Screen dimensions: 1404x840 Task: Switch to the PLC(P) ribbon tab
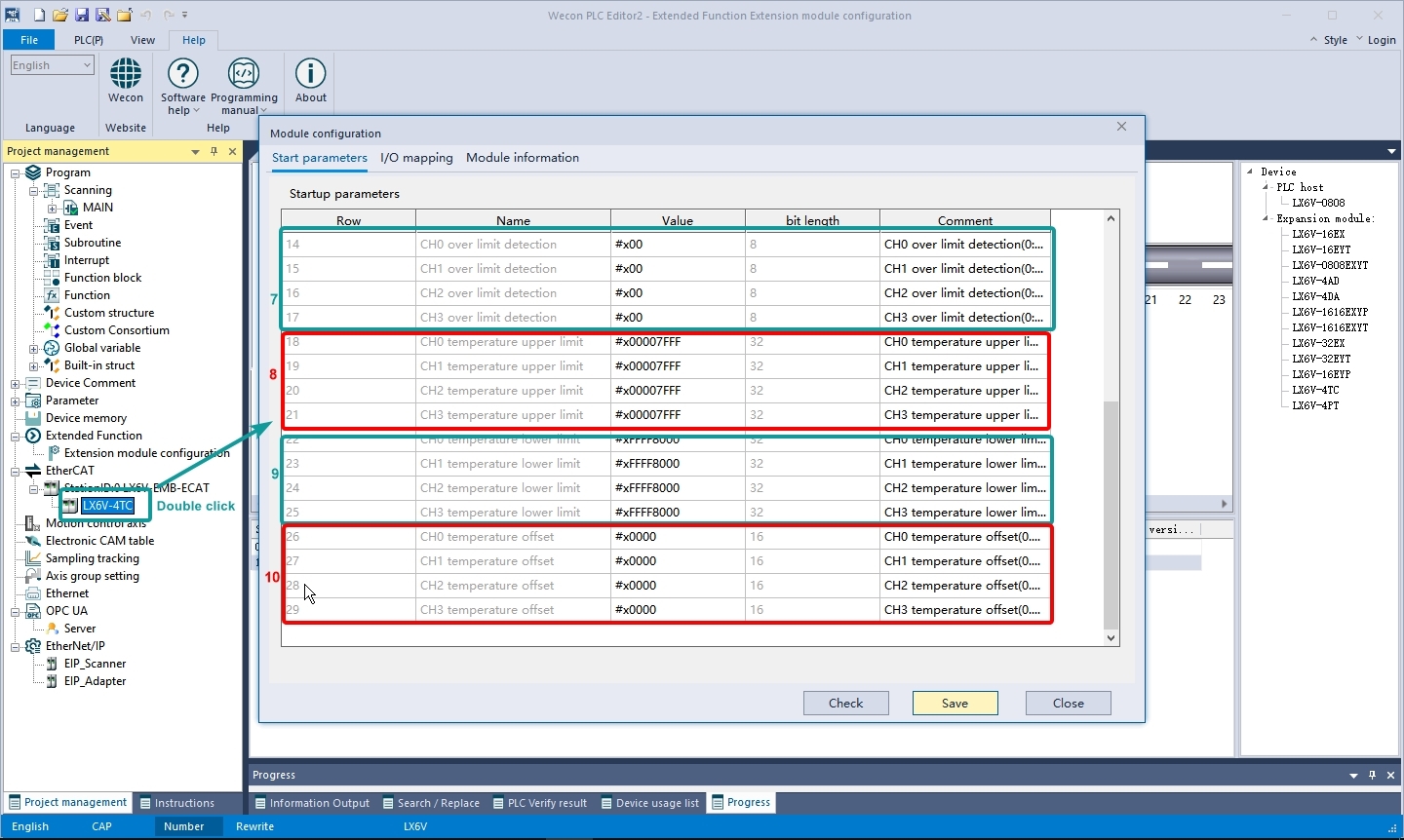(89, 40)
